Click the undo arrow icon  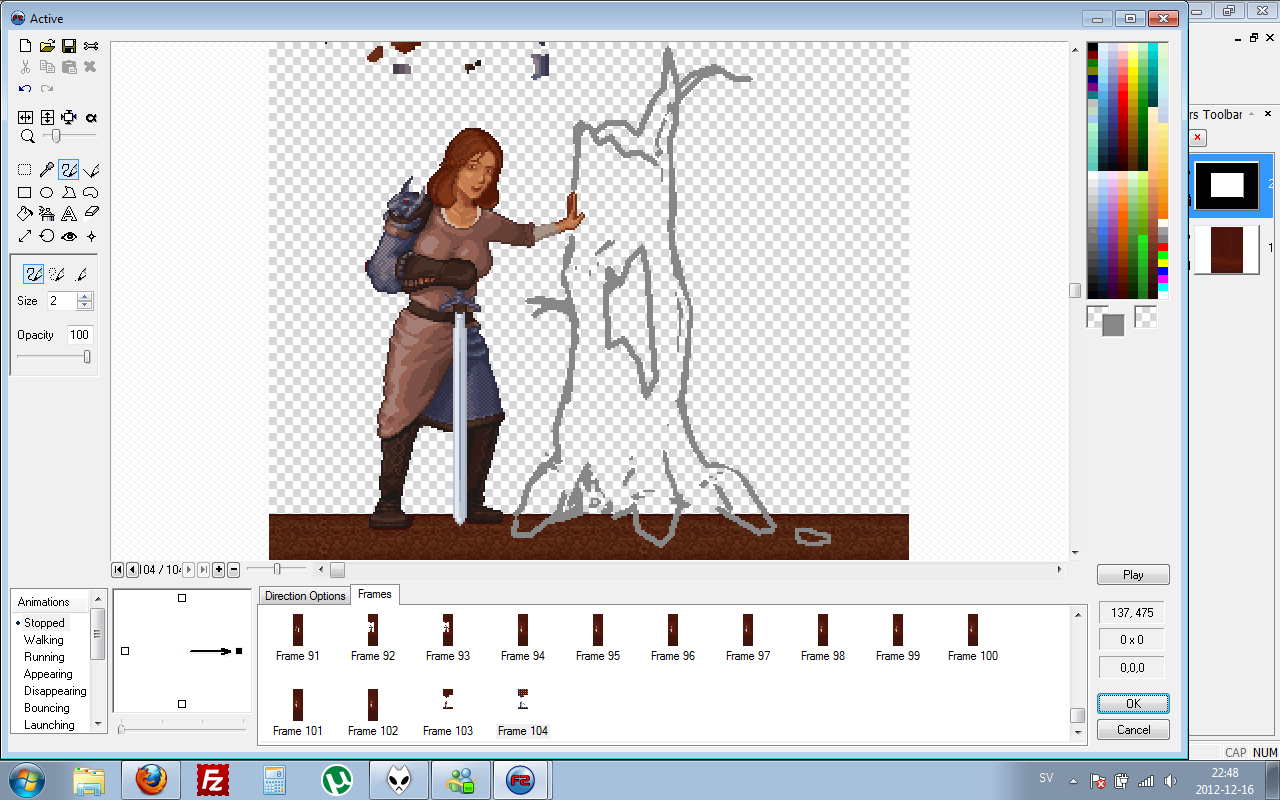click(x=25, y=88)
